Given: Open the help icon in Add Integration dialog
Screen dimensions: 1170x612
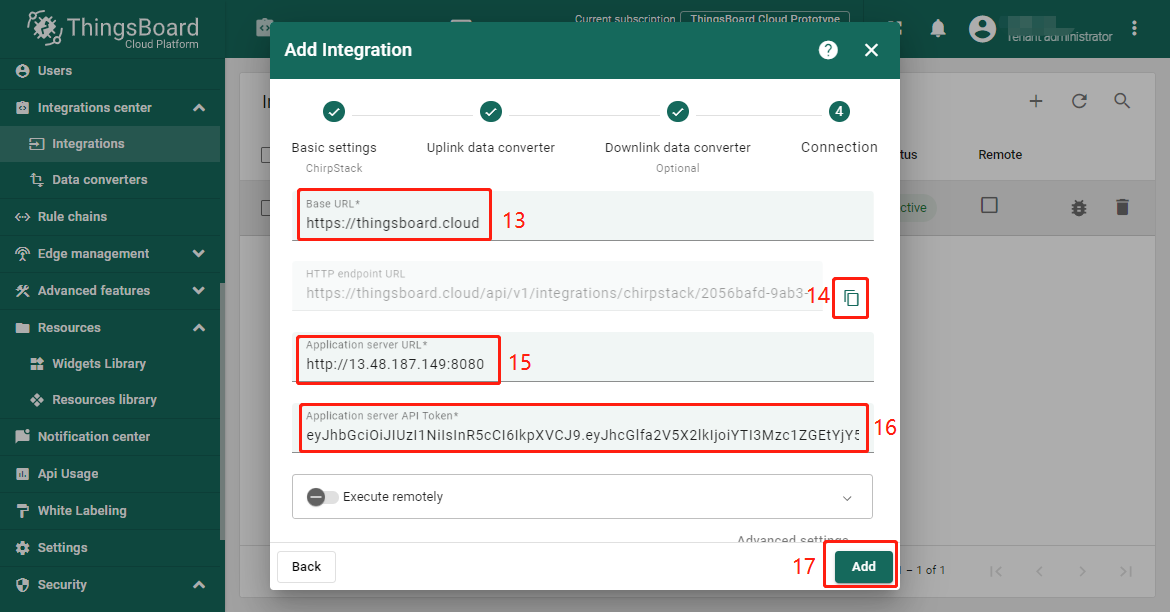Looking at the screenshot, I should tap(828, 50).
